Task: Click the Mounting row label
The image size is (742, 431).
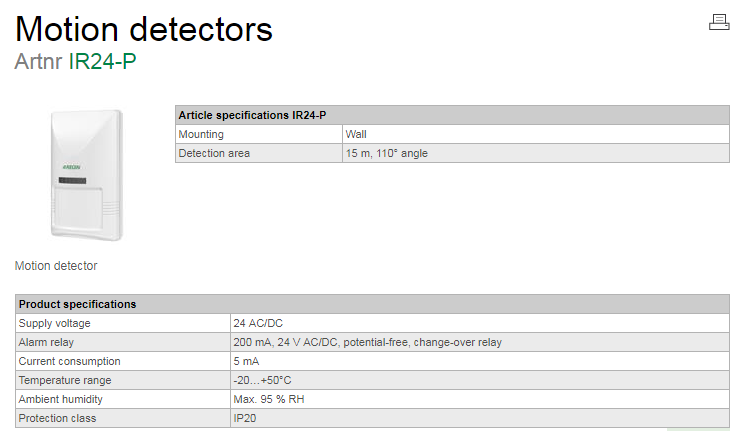Action: click(x=201, y=134)
